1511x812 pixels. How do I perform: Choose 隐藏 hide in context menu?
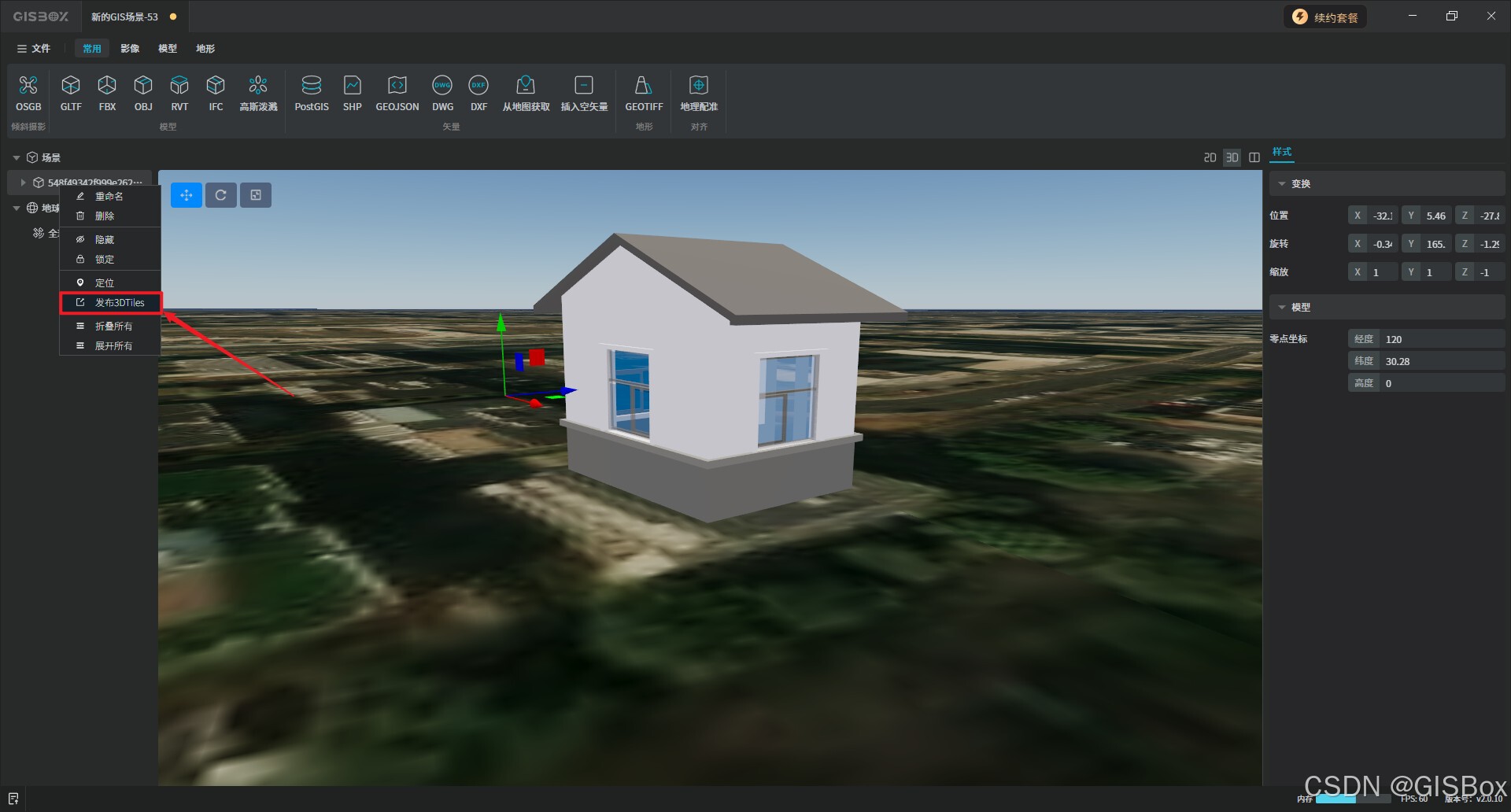110,239
